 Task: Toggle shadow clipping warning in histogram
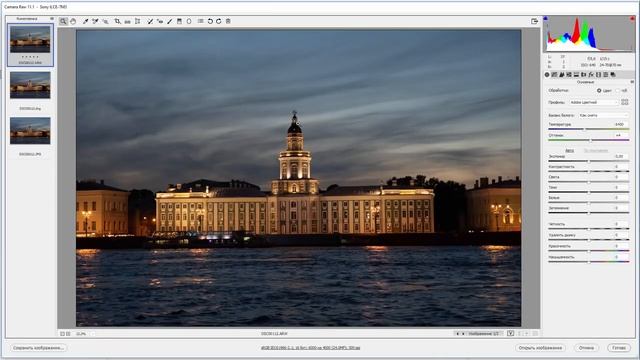pyautogui.click(x=545, y=18)
